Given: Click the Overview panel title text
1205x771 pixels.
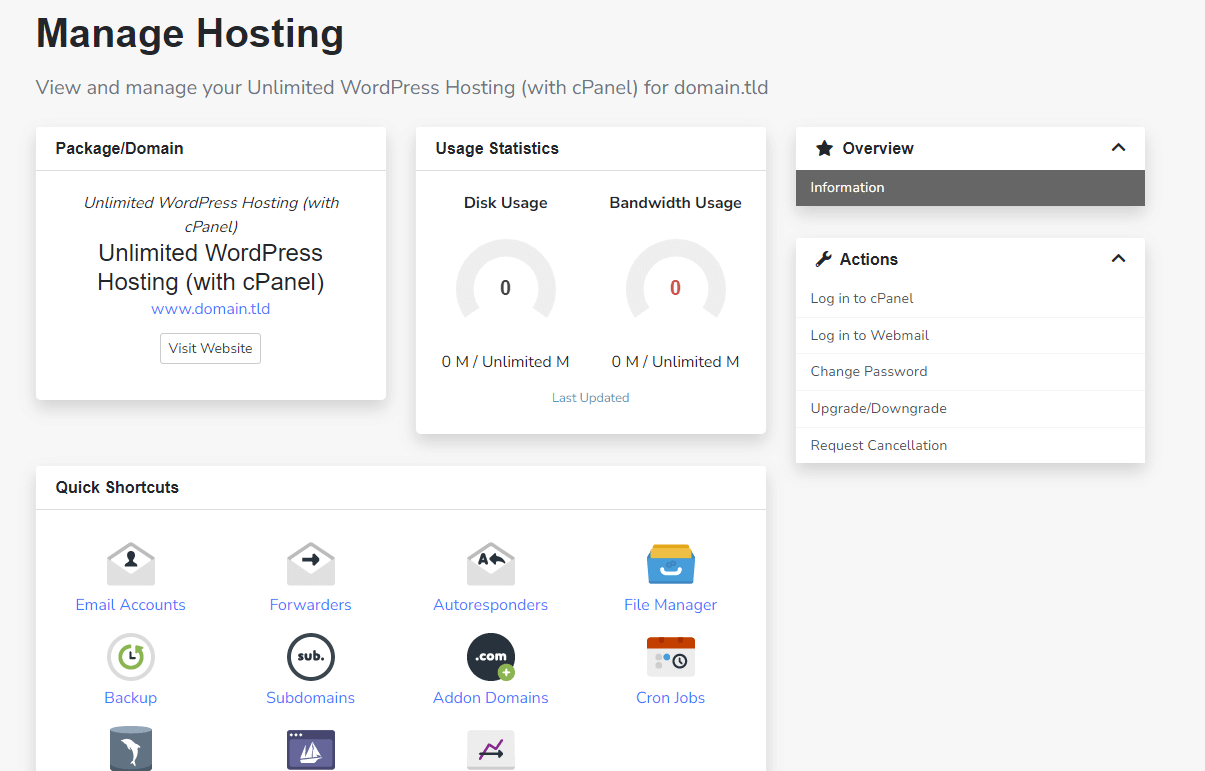Looking at the screenshot, I should pos(878,148).
